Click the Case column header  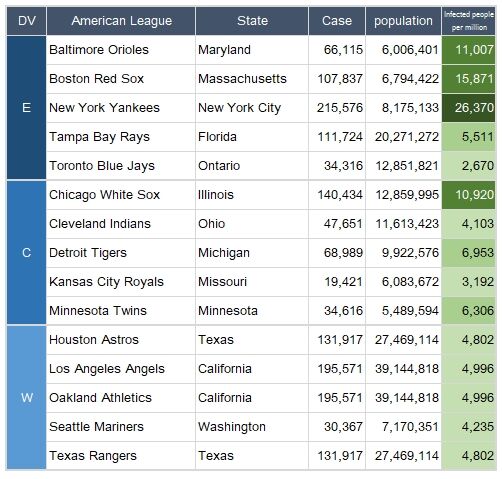[x=337, y=21]
